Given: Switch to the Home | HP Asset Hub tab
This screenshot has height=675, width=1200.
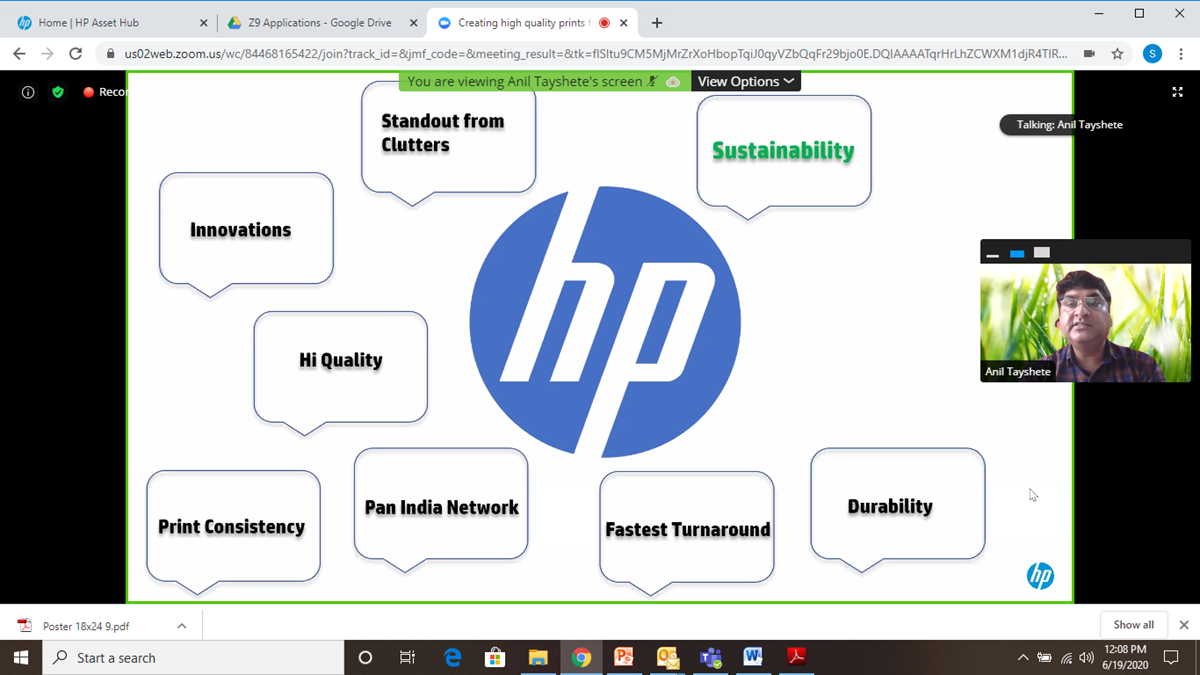Looking at the screenshot, I should pyautogui.click(x=110, y=23).
